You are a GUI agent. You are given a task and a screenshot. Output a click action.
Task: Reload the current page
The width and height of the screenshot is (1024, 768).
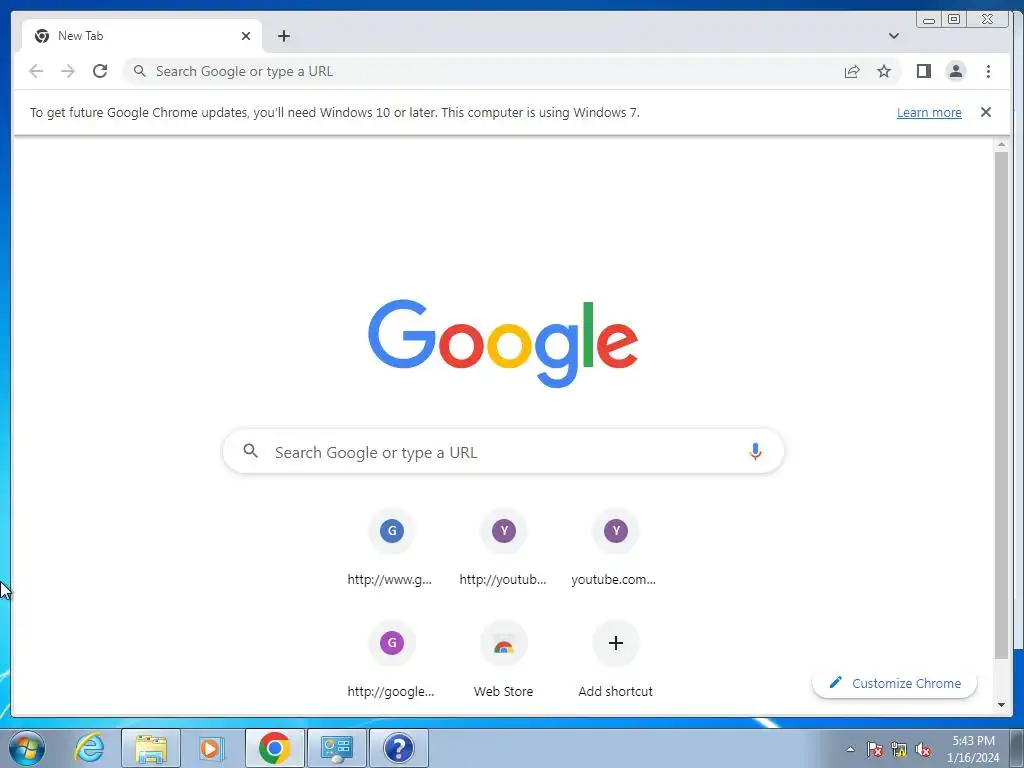pos(100,71)
